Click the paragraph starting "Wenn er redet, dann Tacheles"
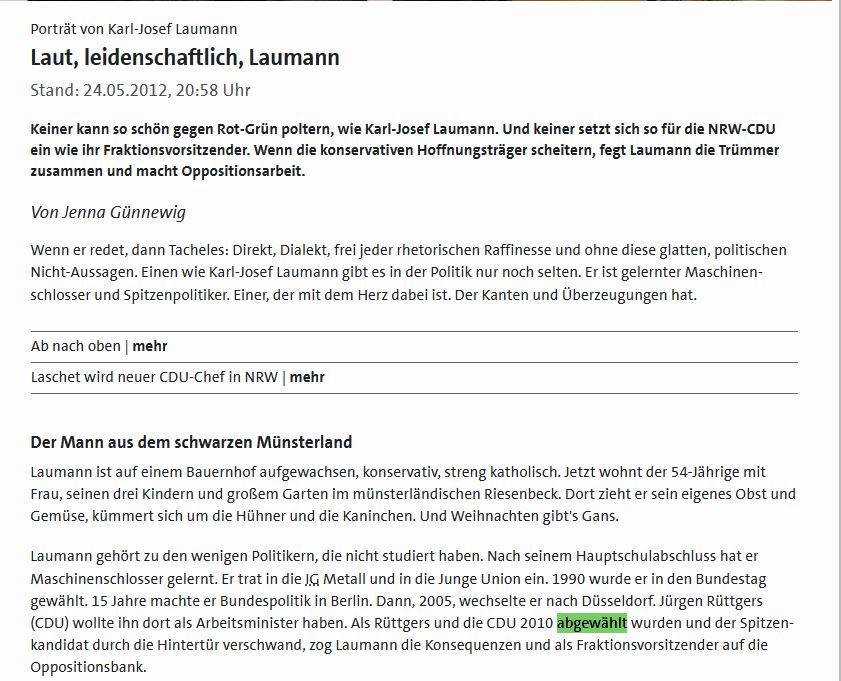 point(409,272)
